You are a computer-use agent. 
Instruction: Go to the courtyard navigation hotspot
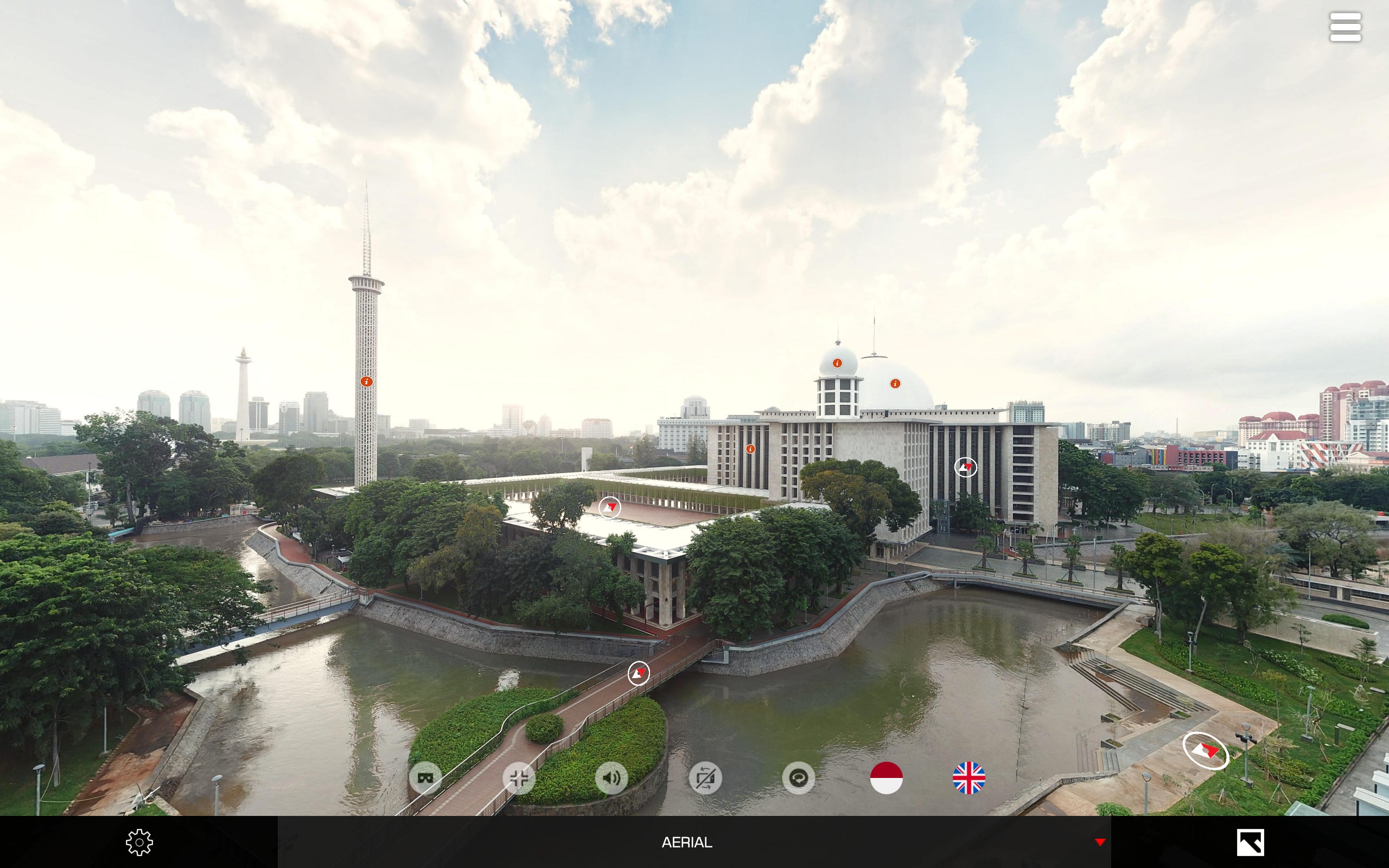[x=609, y=507]
